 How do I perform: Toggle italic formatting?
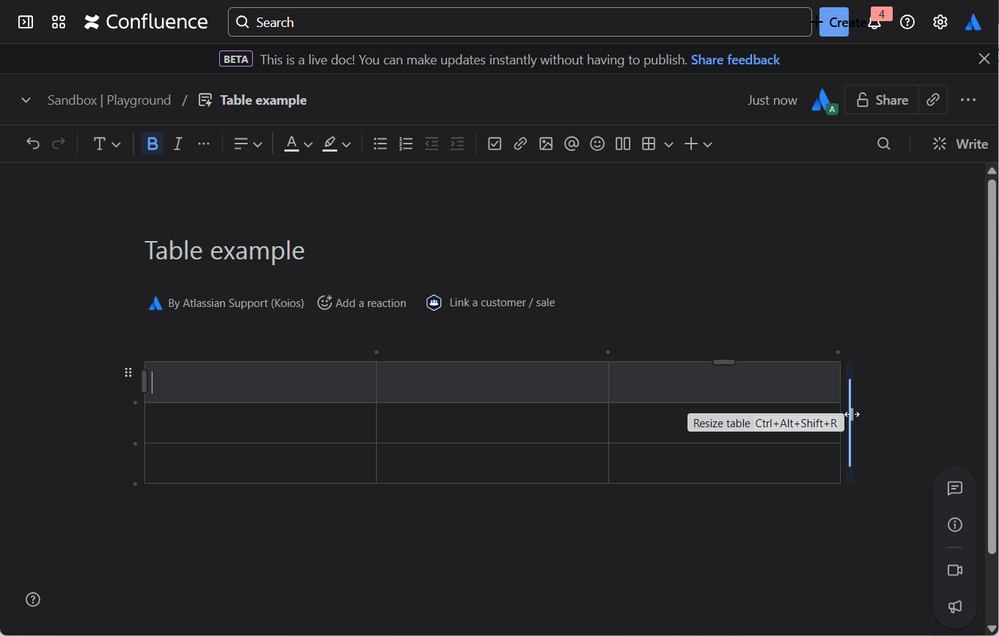tap(178, 144)
